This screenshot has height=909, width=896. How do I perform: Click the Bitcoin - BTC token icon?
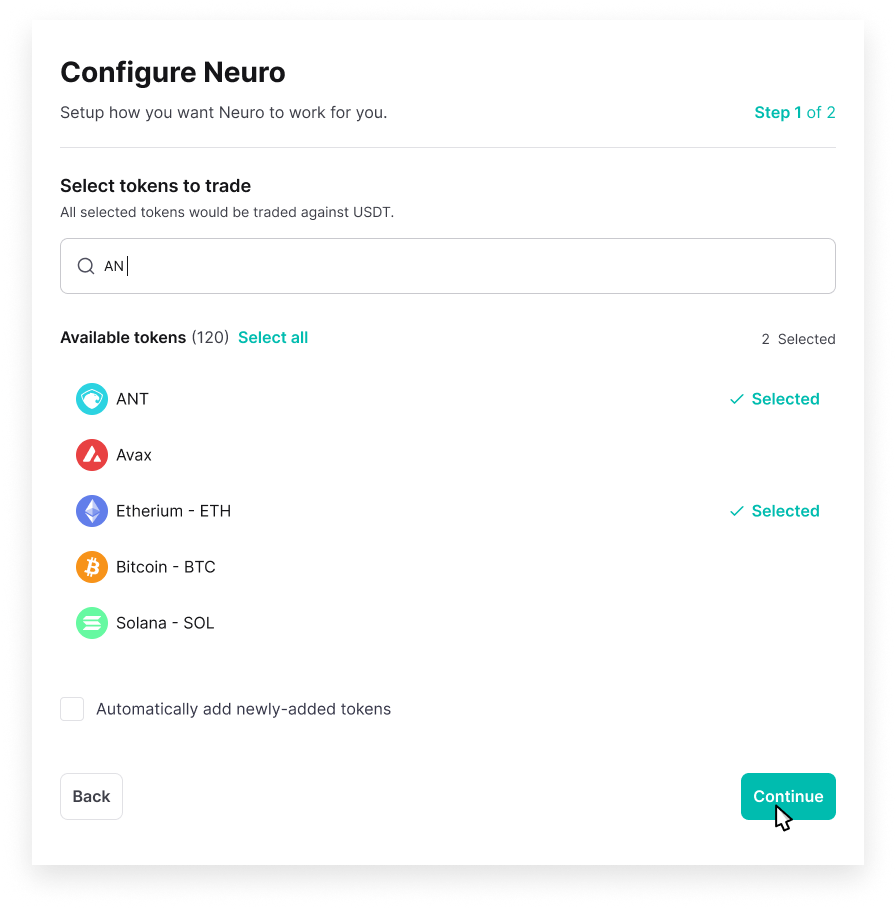[x=91, y=566]
